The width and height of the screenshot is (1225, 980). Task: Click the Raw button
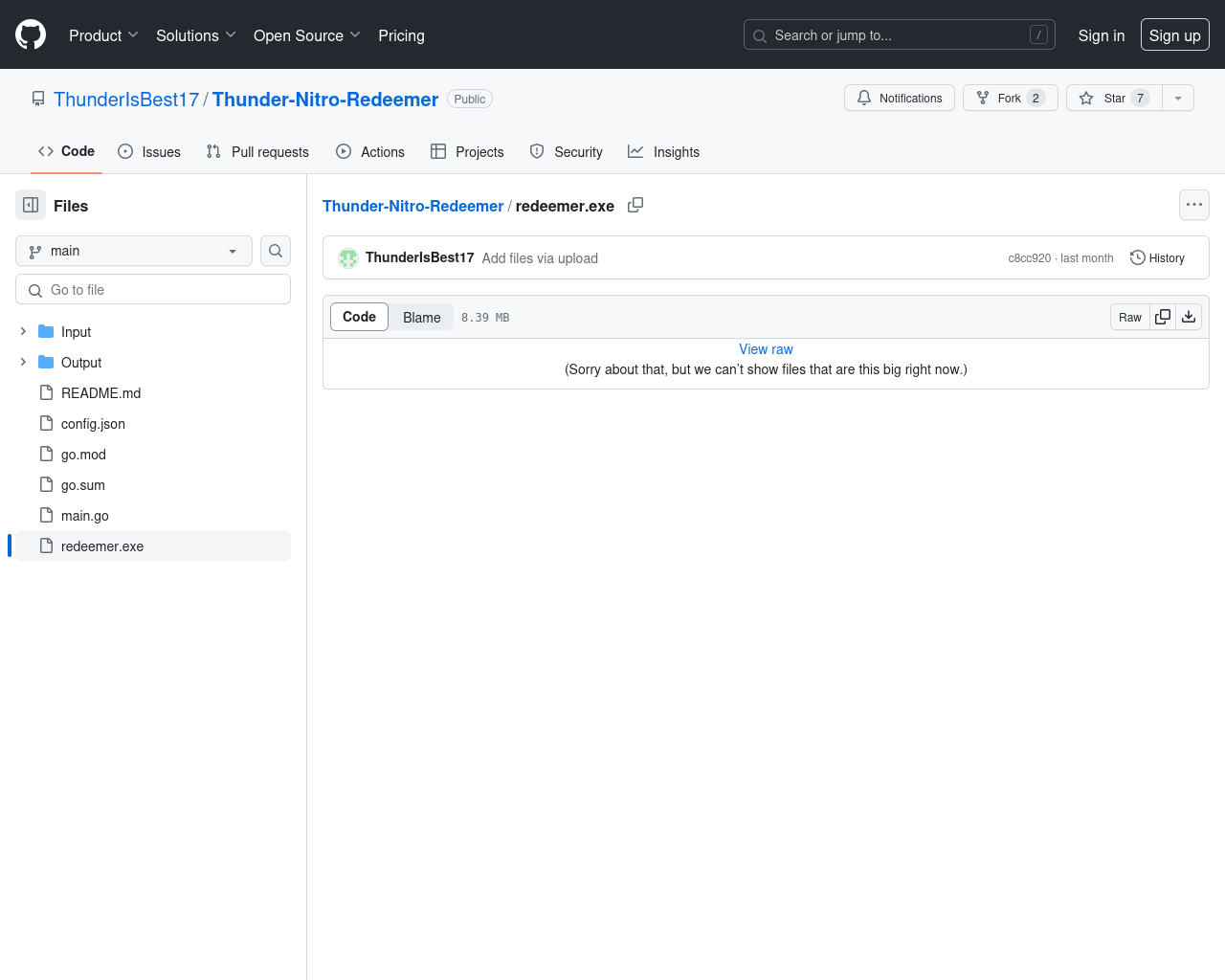[1129, 317]
